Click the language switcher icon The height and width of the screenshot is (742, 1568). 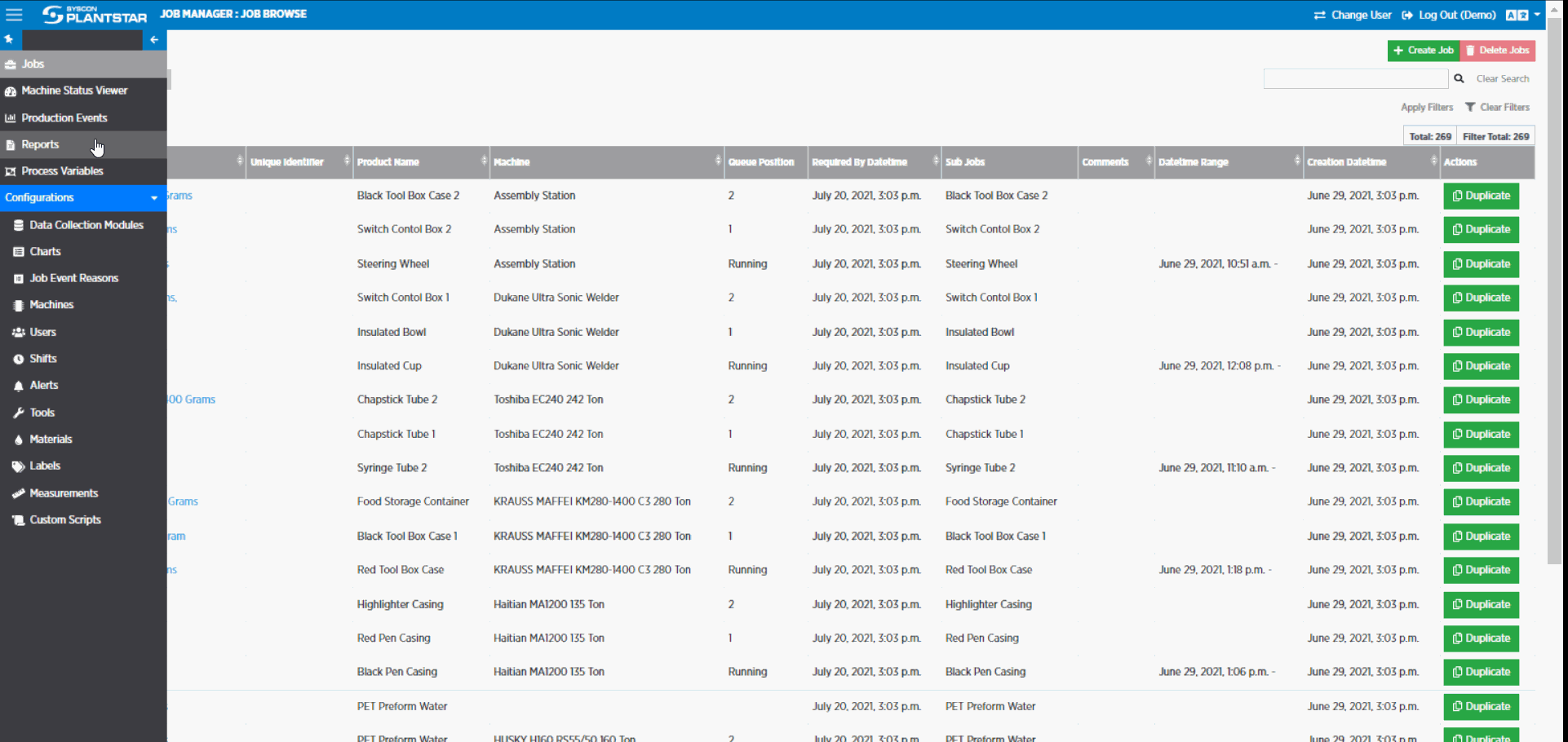point(1517,15)
